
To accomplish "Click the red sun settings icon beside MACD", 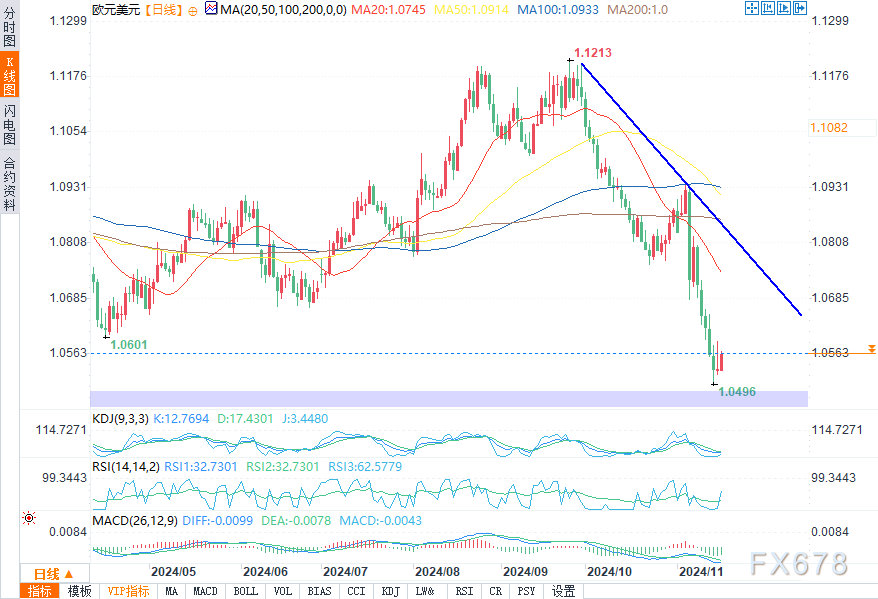I will [29, 518].
